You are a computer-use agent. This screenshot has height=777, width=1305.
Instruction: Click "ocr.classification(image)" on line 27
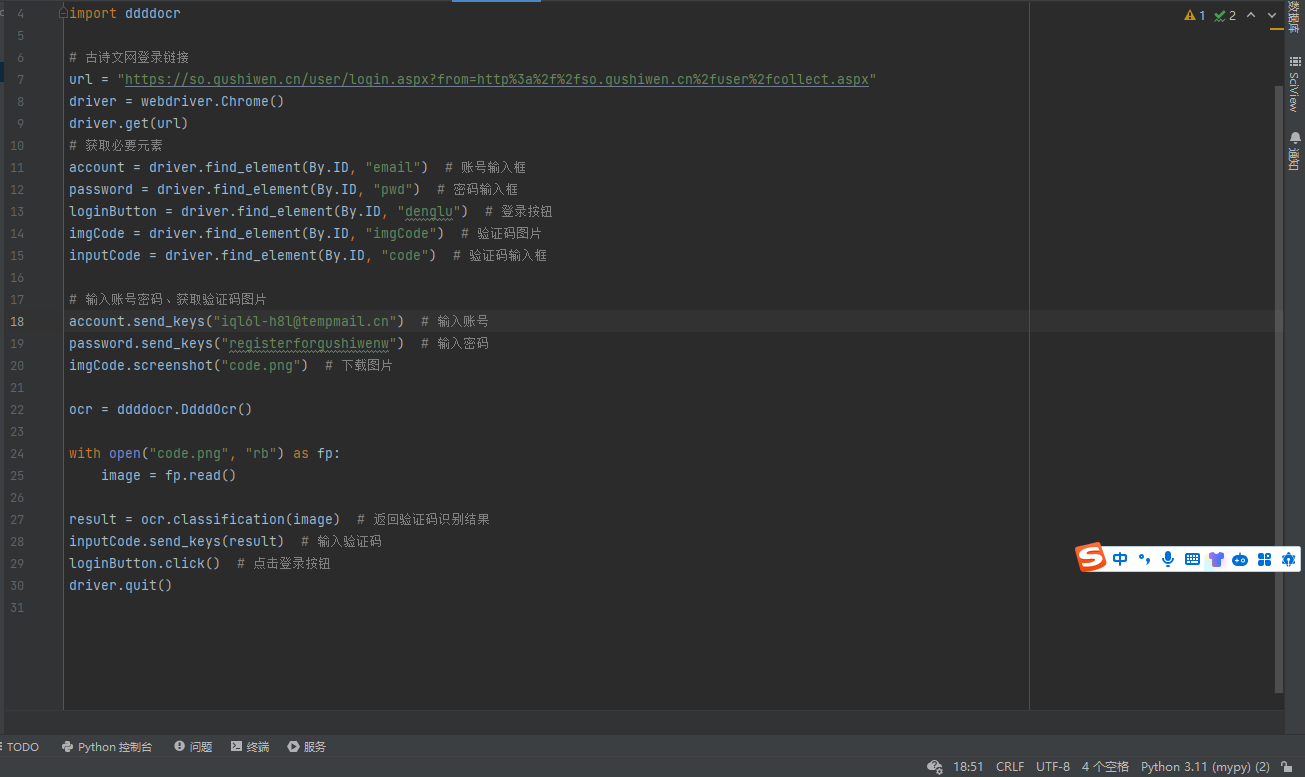[241, 519]
